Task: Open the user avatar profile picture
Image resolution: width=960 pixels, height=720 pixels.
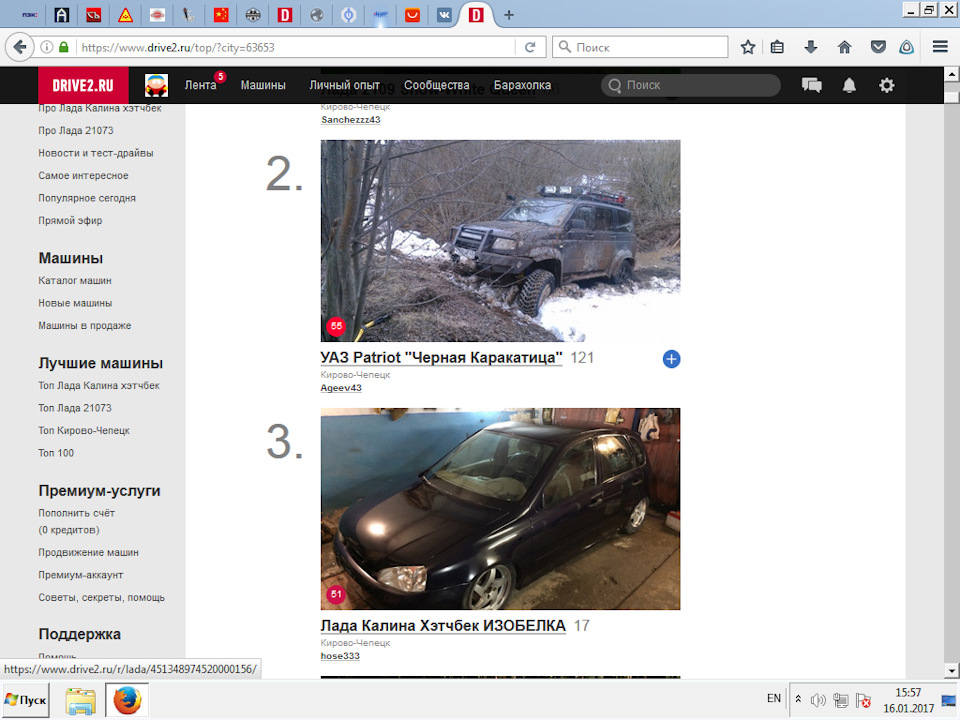Action: coord(156,85)
